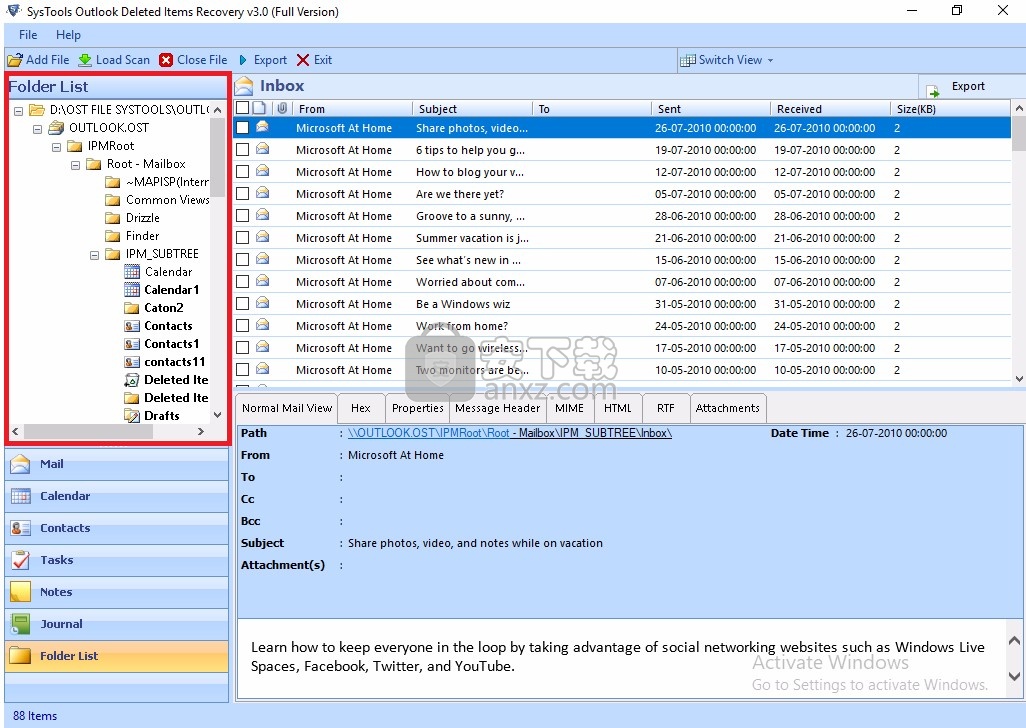Click the Exit toolbar icon
Viewport: 1026px width, 728px height.
pyautogui.click(x=303, y=60)
